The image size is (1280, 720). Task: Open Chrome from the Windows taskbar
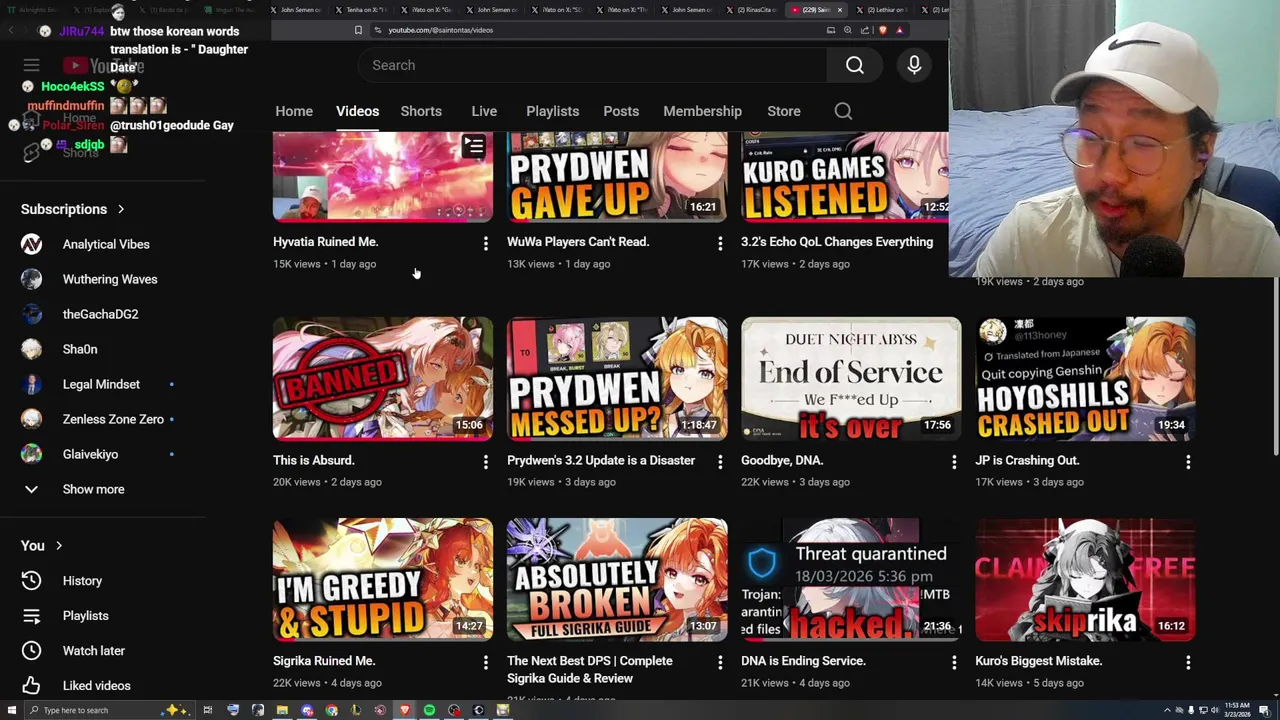(x=331, y=710)
